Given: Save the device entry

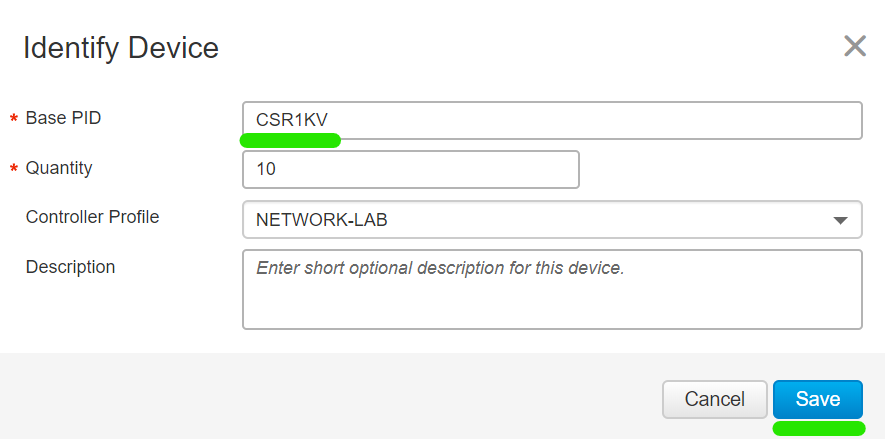Looking at the screenshot, I should click(818, 400).
